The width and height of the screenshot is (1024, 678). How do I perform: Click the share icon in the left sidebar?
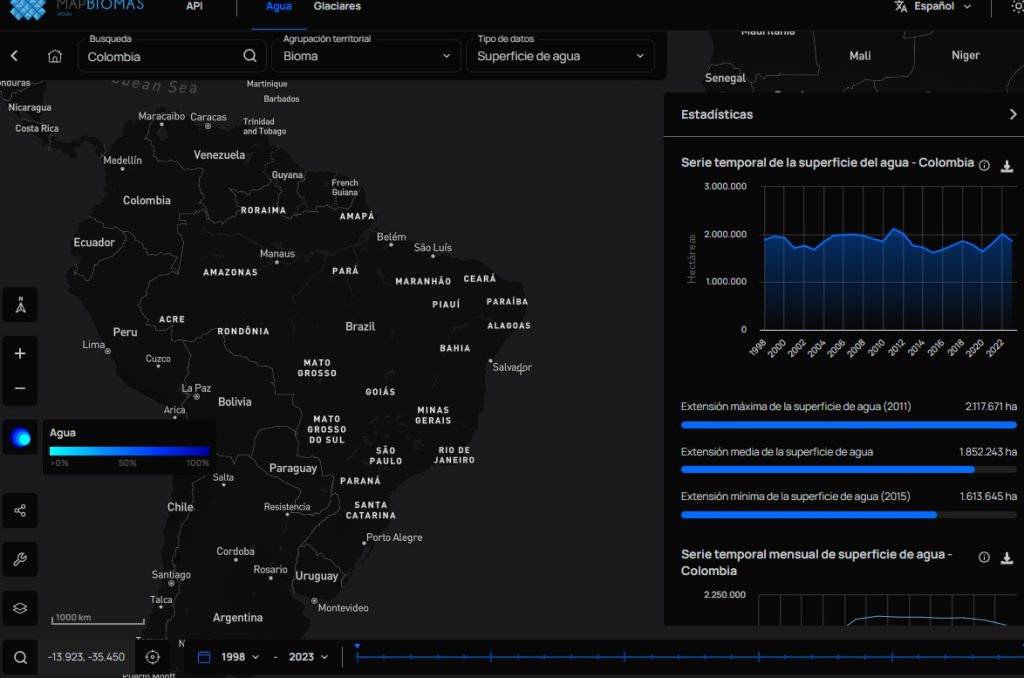pyautogui.click(x=20, y=510)
